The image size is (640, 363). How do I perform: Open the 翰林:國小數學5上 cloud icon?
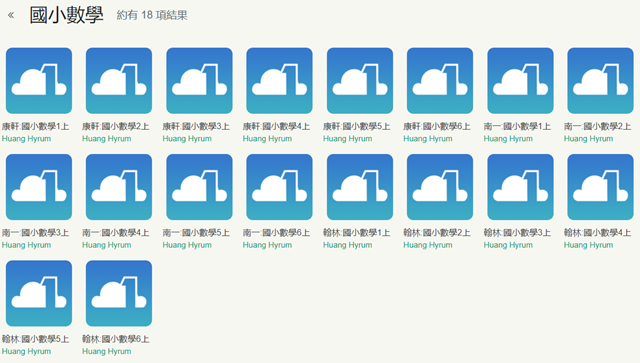click(x=39, y=294)
